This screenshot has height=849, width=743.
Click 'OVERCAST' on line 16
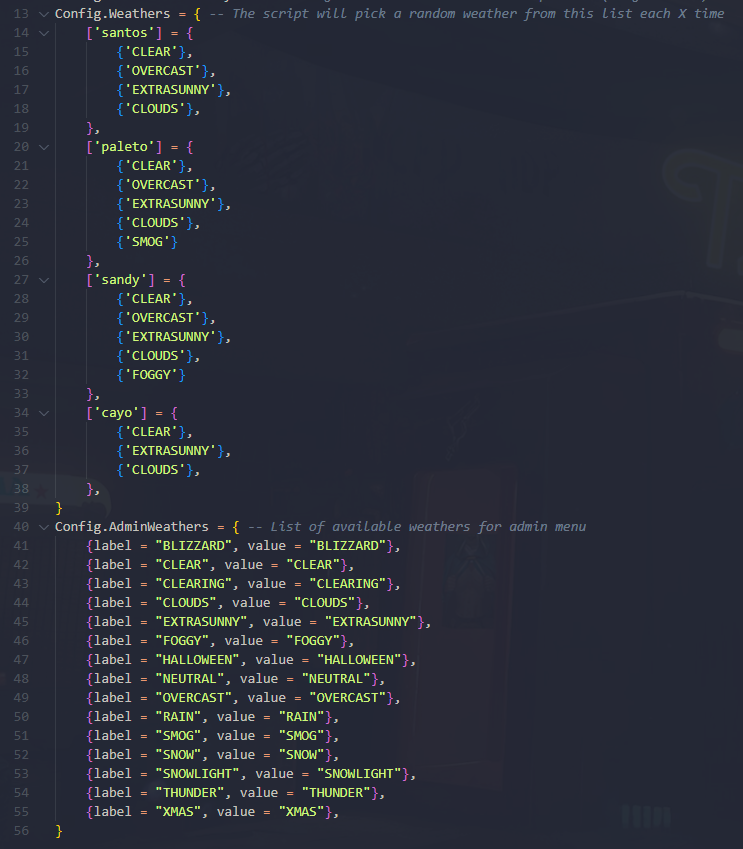click(162, 71)
